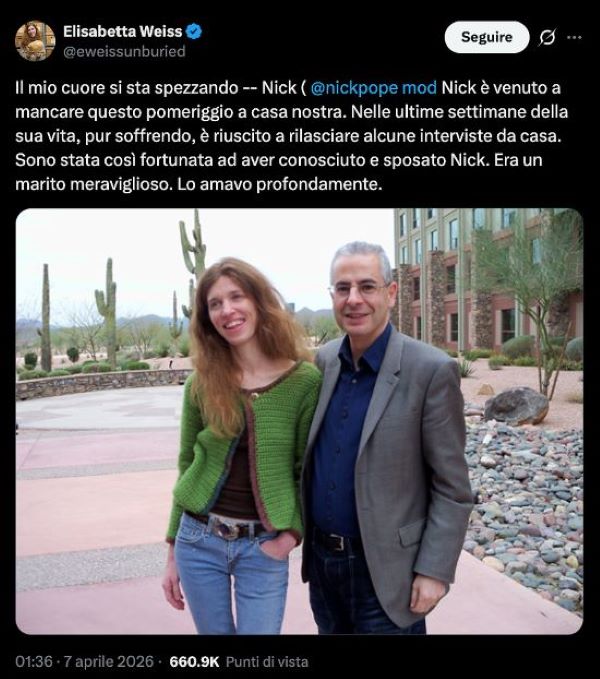Follow the account with Seguire button
The height and width of the screenshot is (679, 600).
(487, 37)
